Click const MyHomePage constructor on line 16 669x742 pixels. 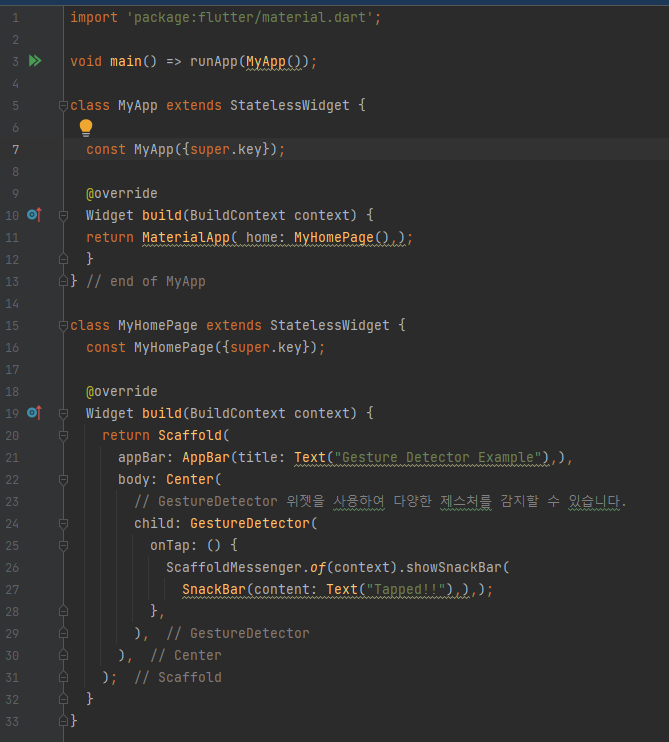[x=205, y=347]
